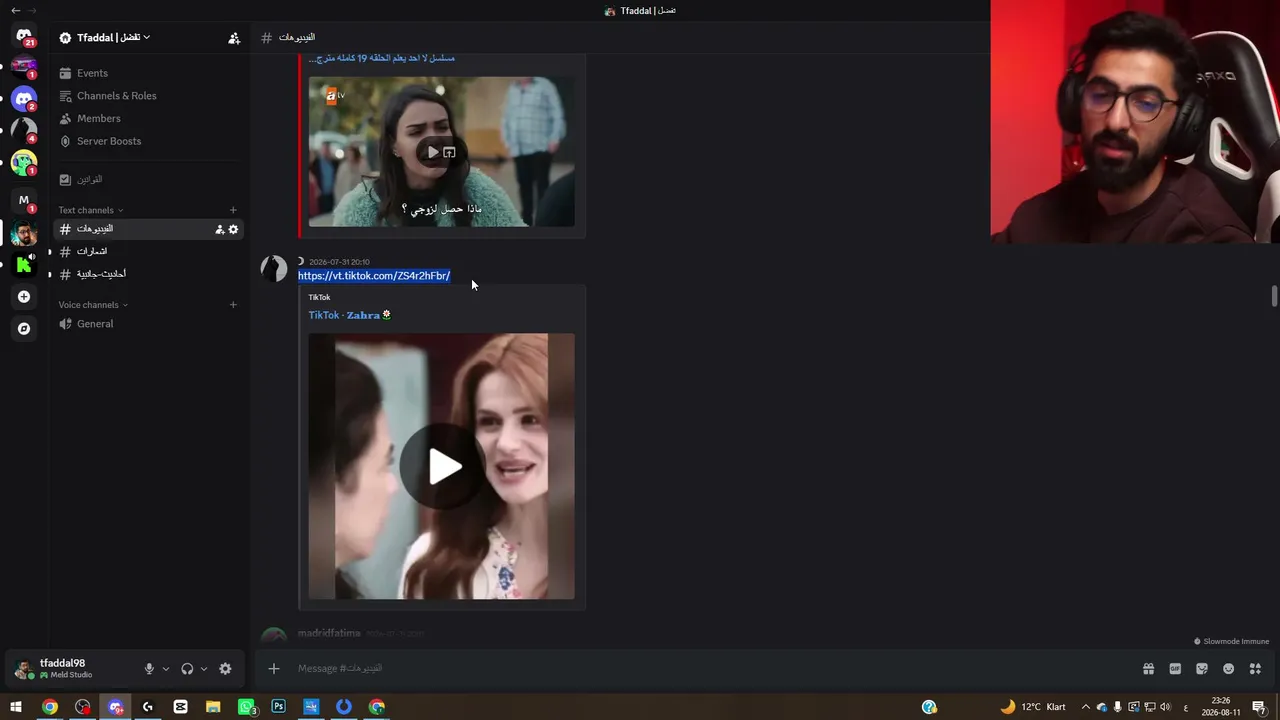The height and width of the screenshot is (720, 1280).
Task: Open volume control in system tray
Action: coord(1165,707)
